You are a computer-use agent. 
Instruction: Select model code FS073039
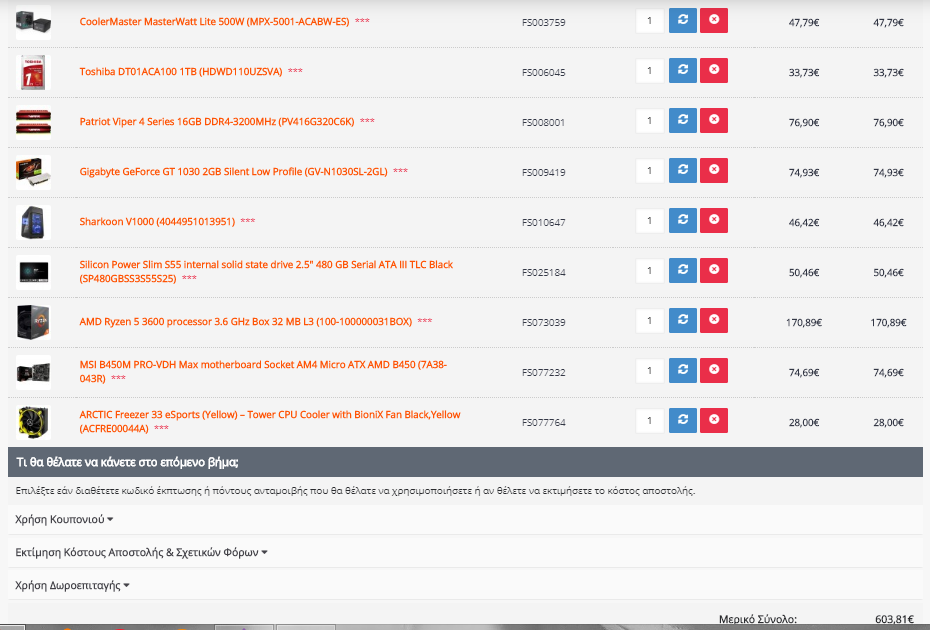[543, 323]
